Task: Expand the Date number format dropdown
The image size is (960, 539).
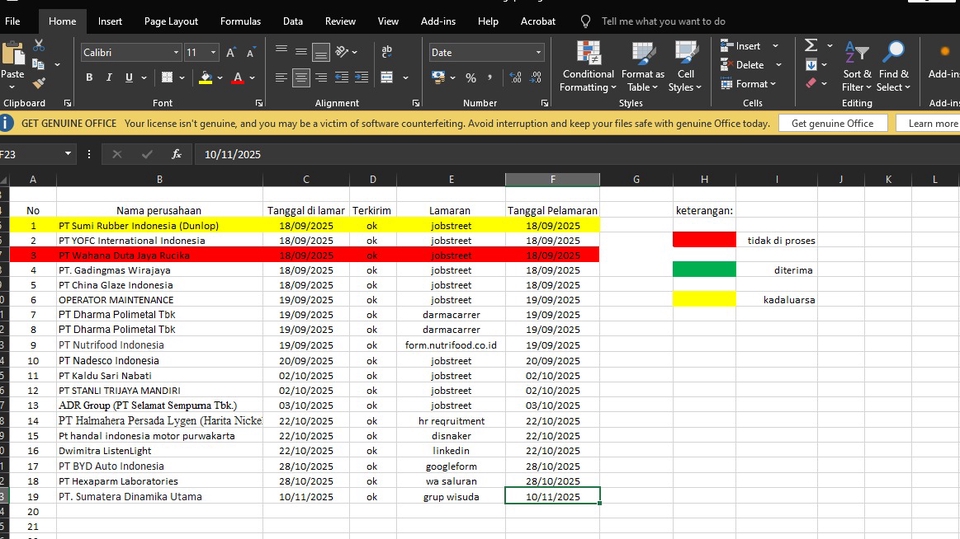Action: 538,52
